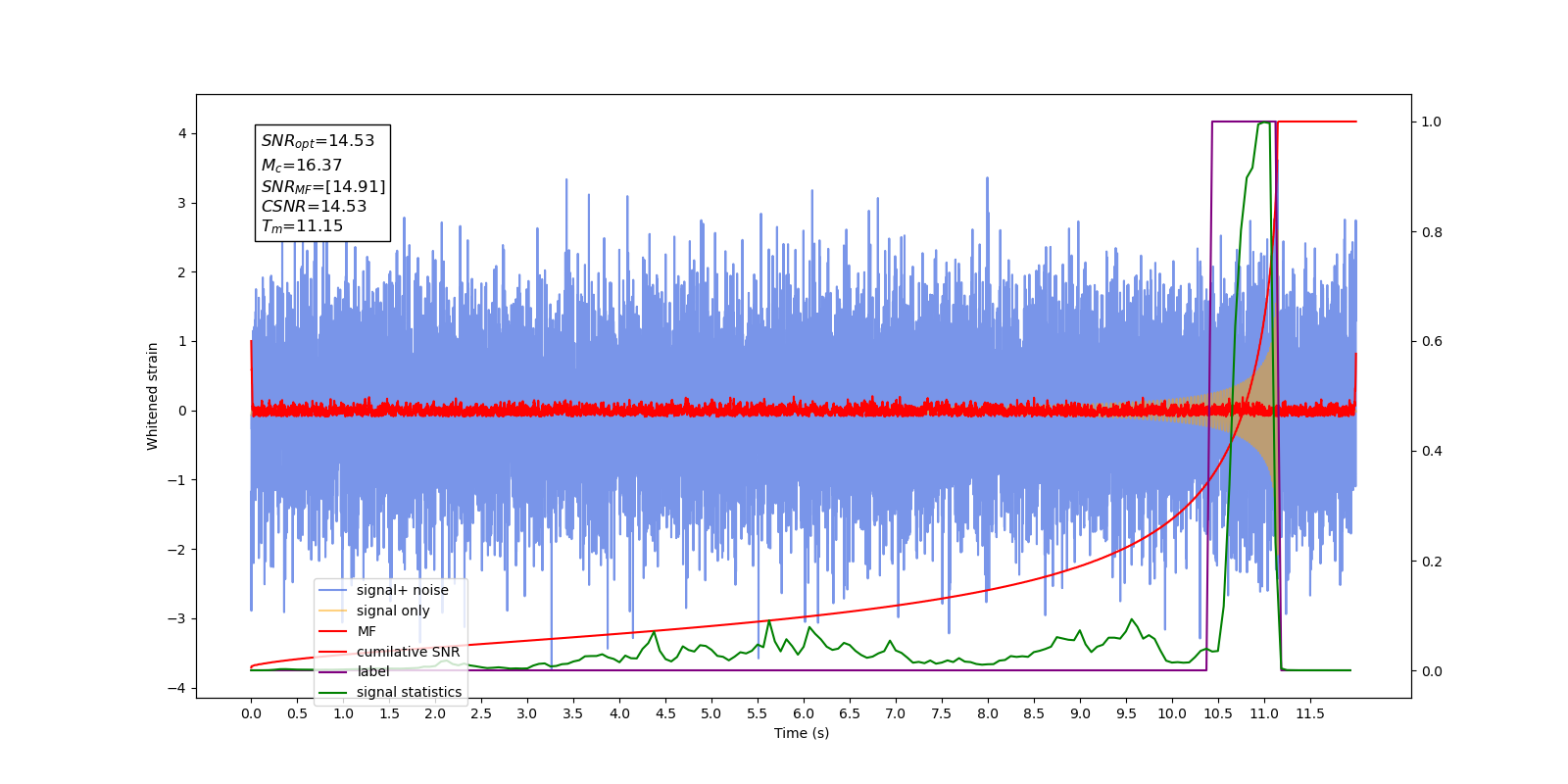Click the SNRMF=[14.91] annotation text
The height and width of the screenshot is (784, 1568).
[323, 186]
